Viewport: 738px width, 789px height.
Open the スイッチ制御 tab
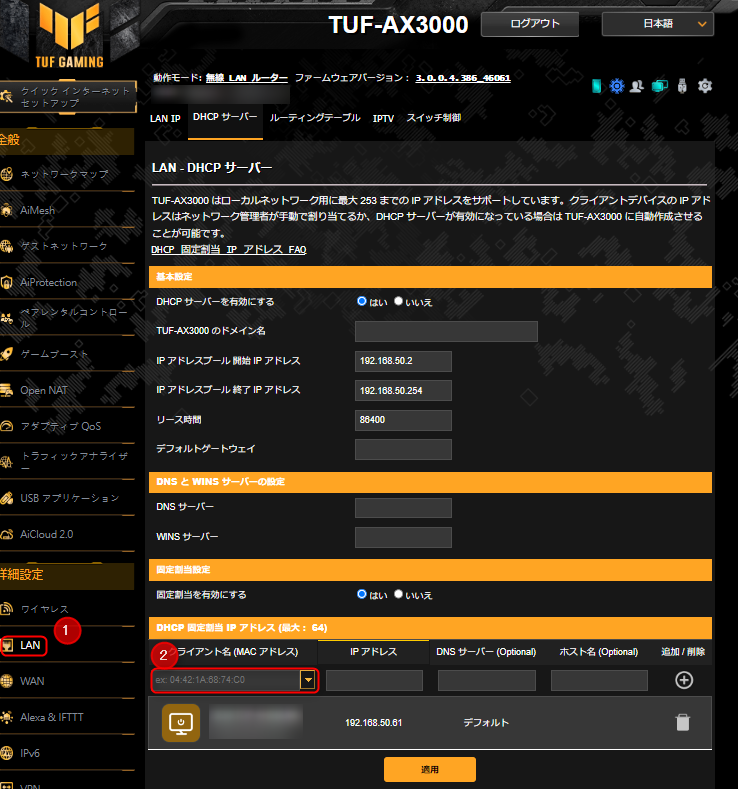pyautogui.click(x=434, y=118)
